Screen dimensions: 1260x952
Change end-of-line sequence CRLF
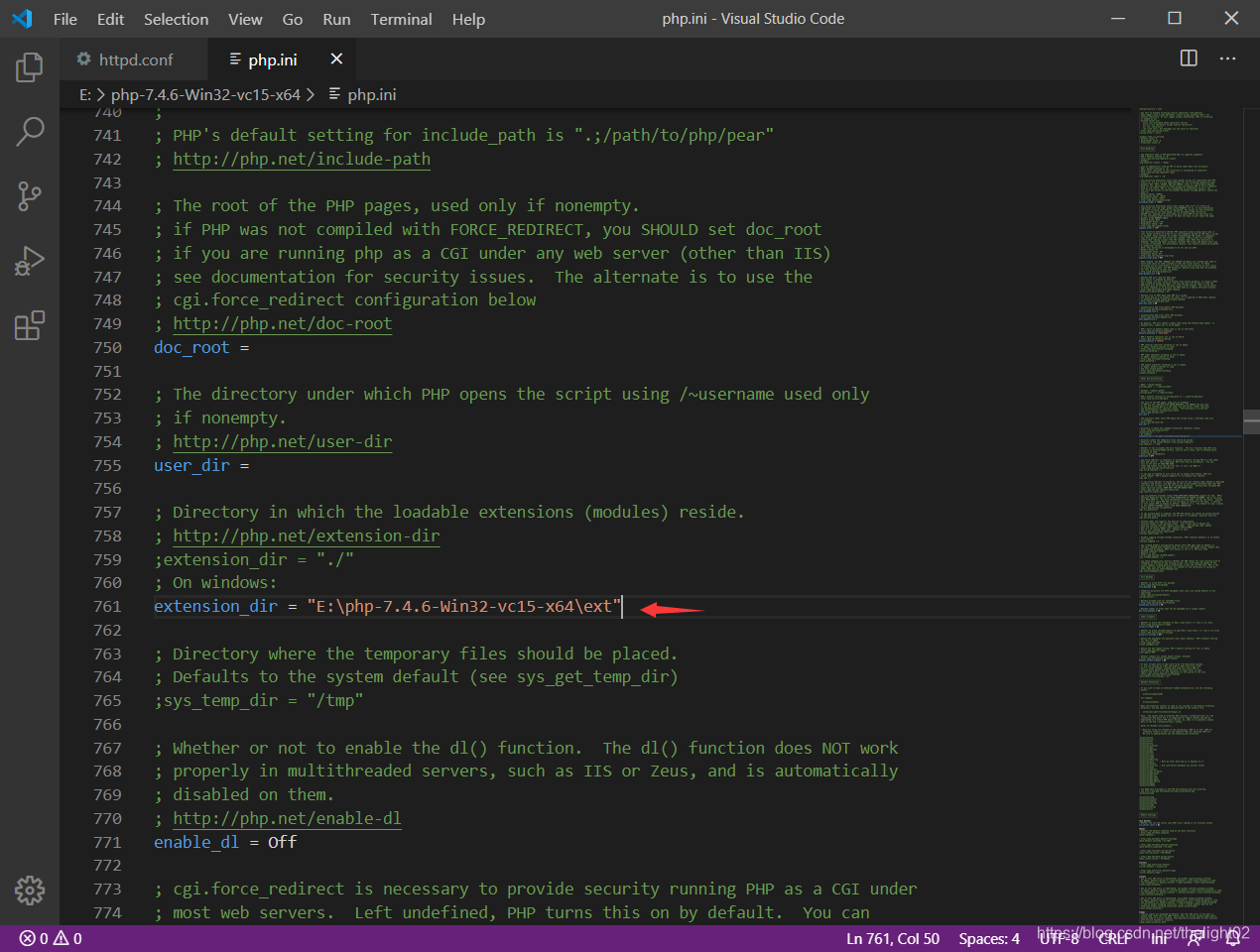click(x=1113, y=938)
